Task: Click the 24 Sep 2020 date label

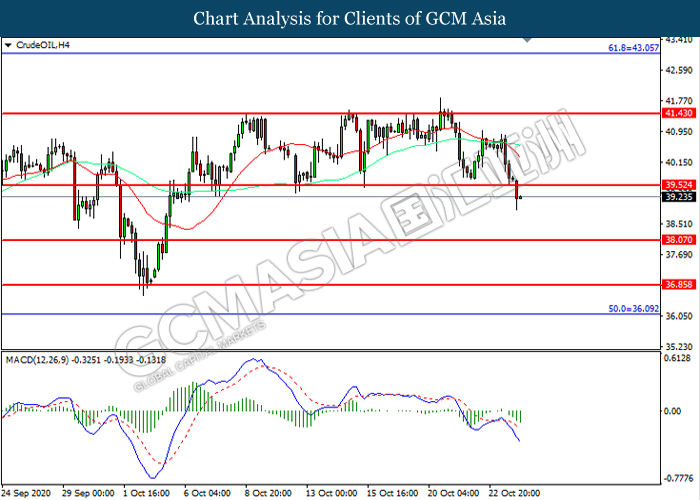Action: 28,493
